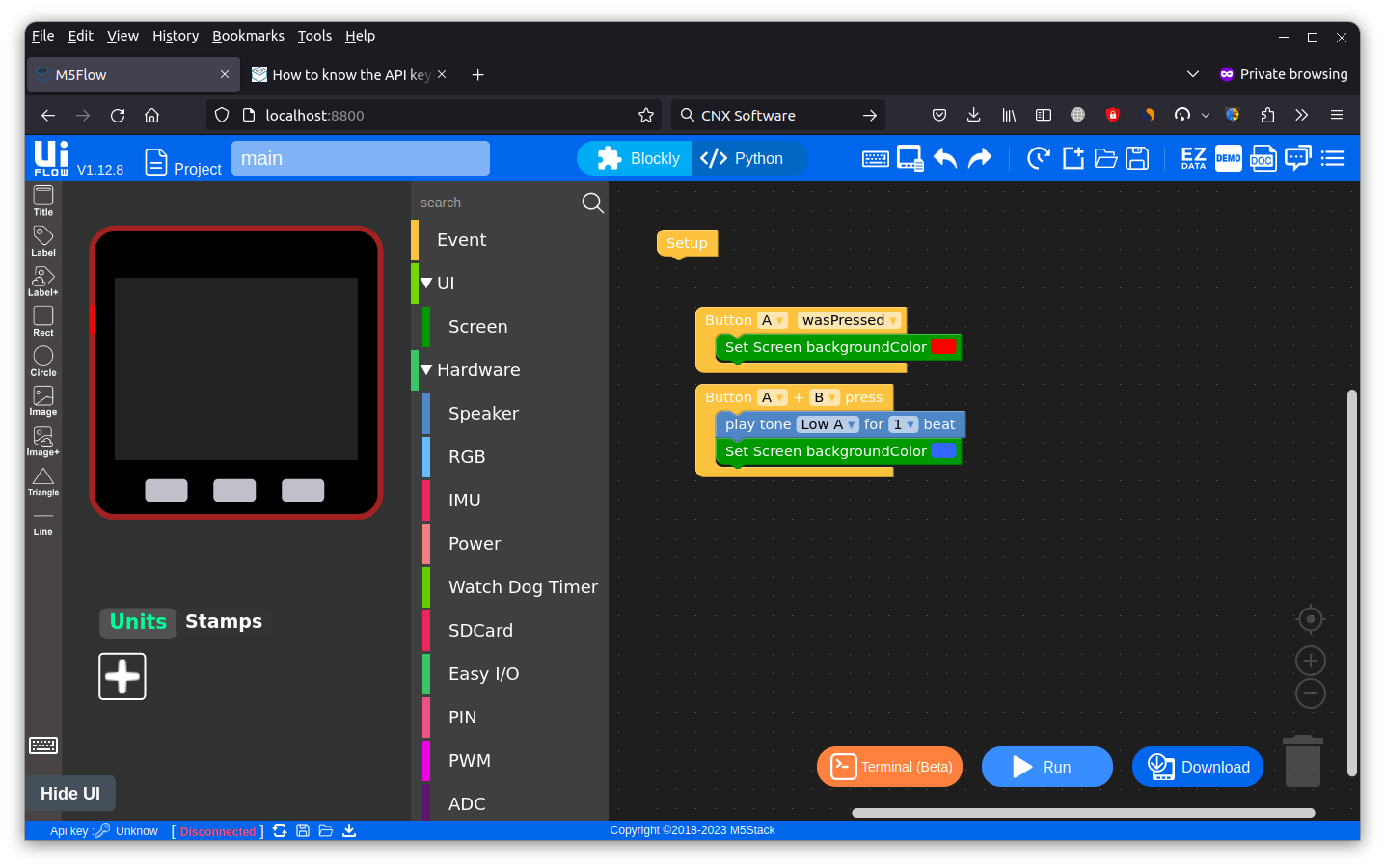1385x868 pixels.
Task: Add a new unit with plus button
Action: point(122,676)
